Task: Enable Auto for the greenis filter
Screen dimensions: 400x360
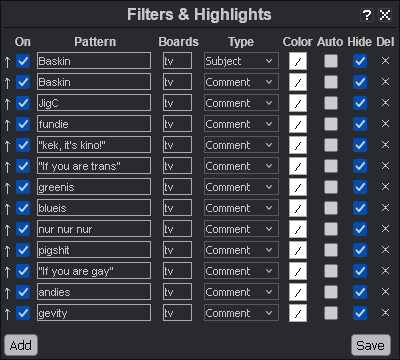Action: [331, 187]
